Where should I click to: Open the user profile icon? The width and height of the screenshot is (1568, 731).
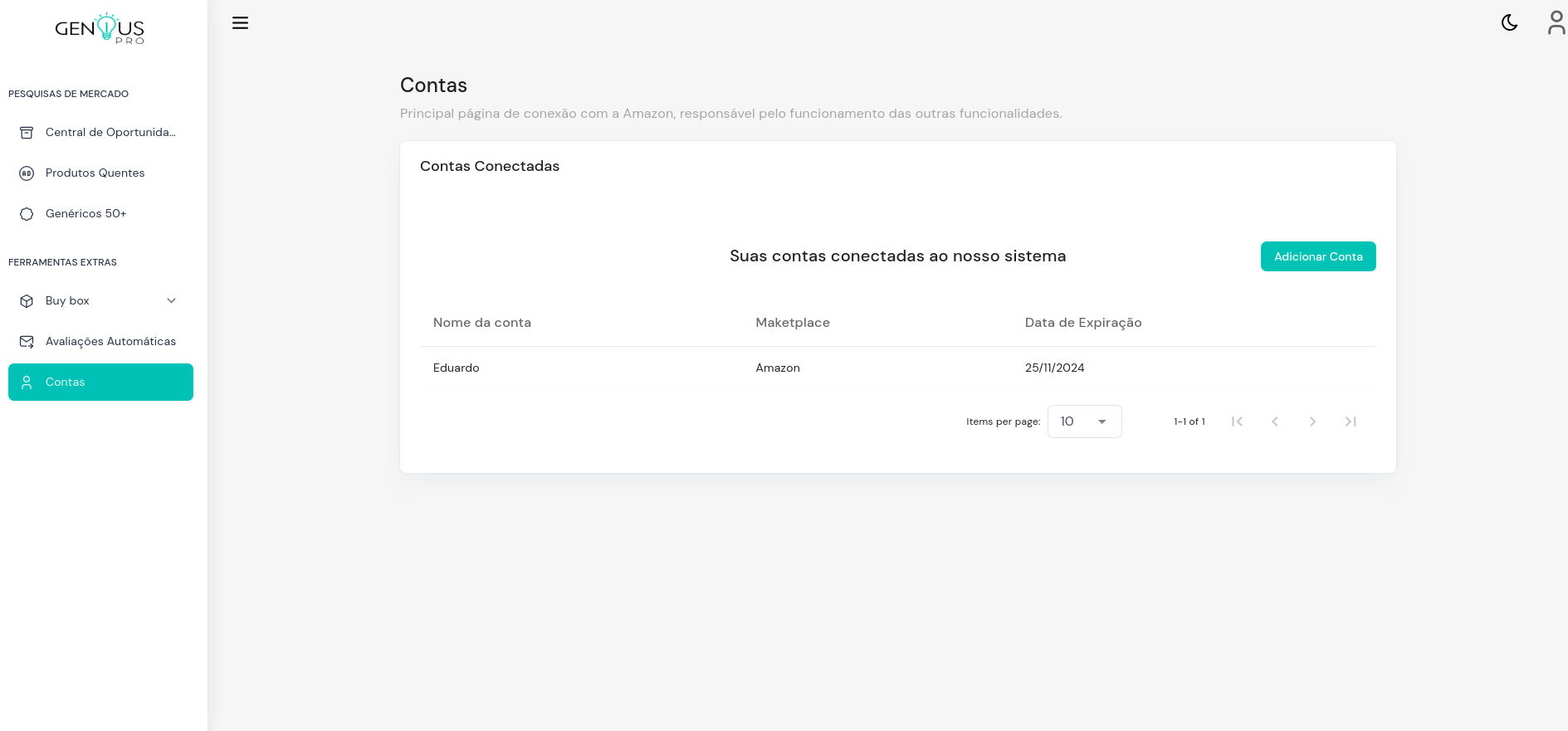point(1556,22)
